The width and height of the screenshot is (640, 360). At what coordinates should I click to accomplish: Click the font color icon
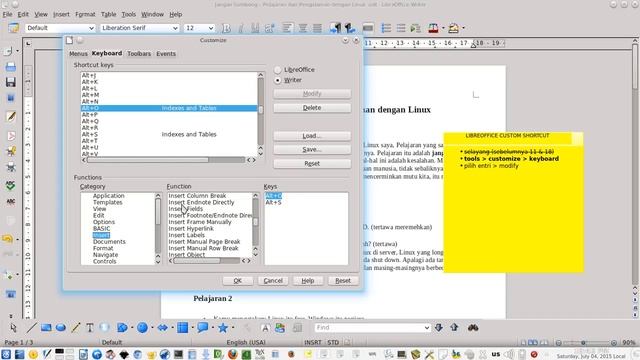coord(433,28)
